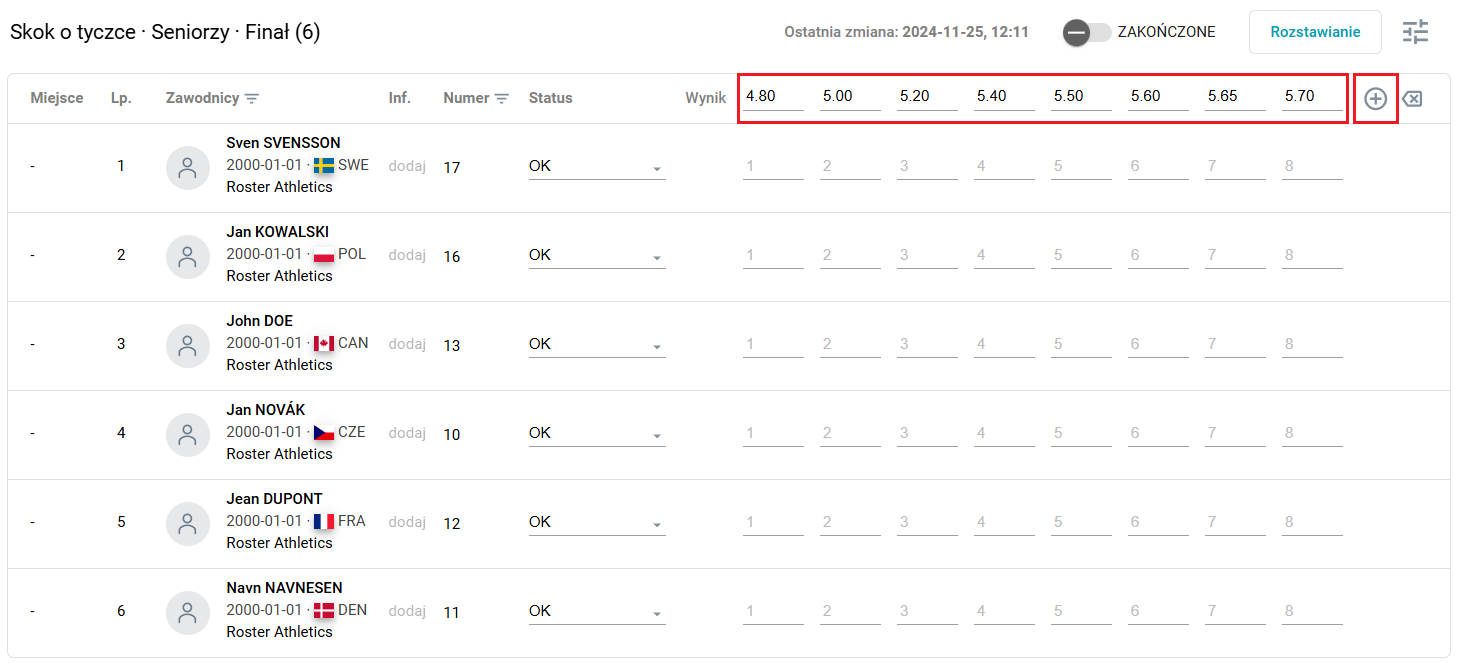Click the Skok o tyczce event title

click(73, 32)
